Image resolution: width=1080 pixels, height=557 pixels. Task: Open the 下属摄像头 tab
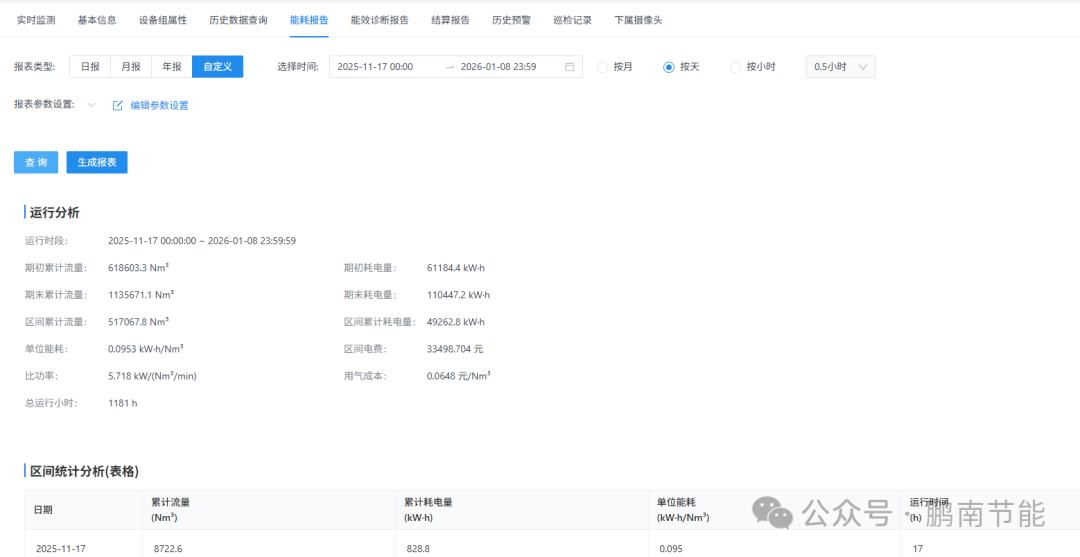[x=638, y=20]
